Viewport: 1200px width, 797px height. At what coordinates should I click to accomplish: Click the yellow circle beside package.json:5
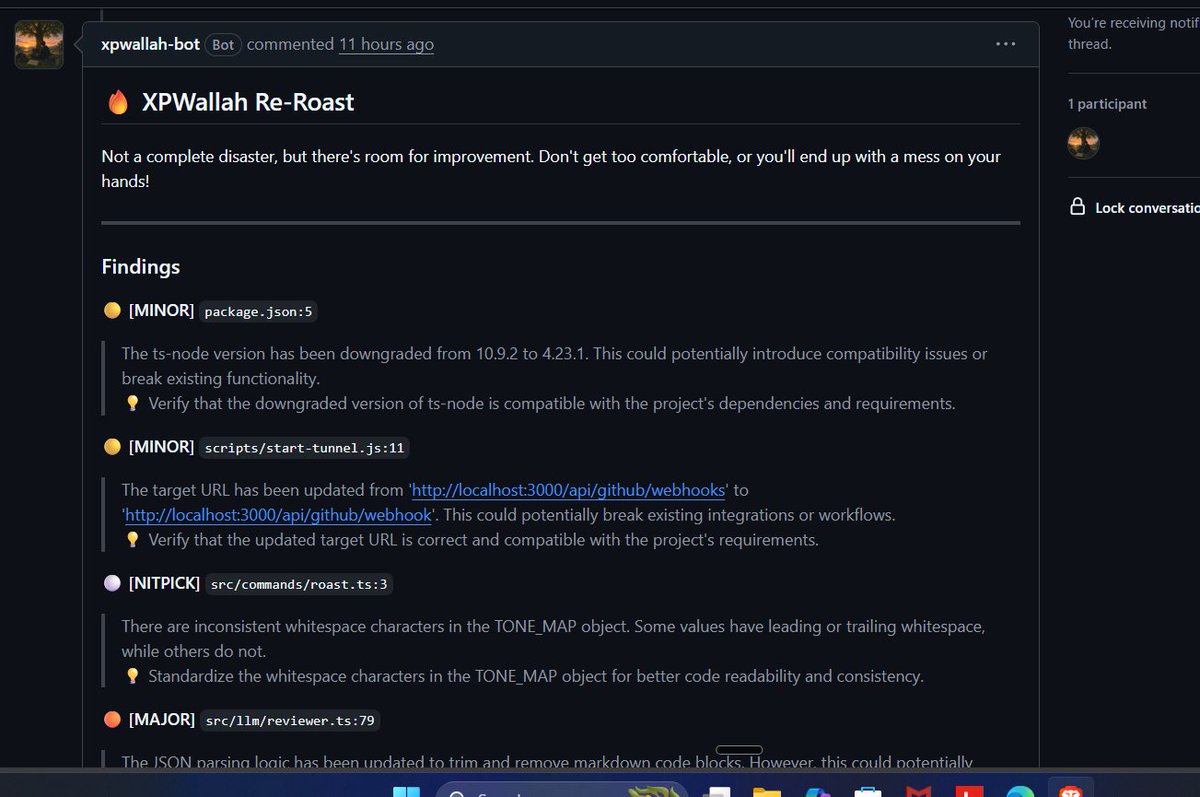click(x=112, y=311)
